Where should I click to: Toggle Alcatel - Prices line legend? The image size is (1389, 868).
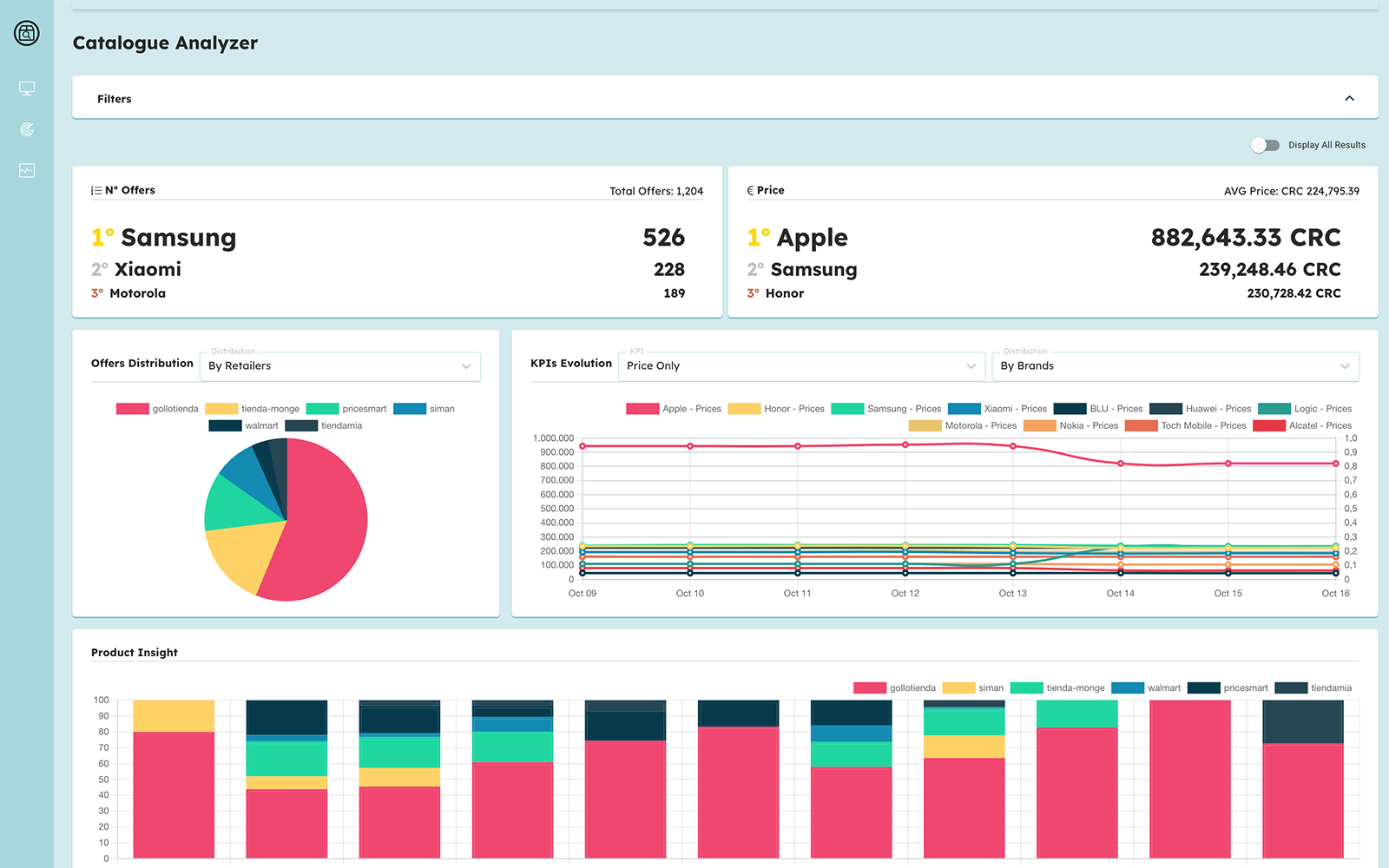click(x=1302, y=425)
